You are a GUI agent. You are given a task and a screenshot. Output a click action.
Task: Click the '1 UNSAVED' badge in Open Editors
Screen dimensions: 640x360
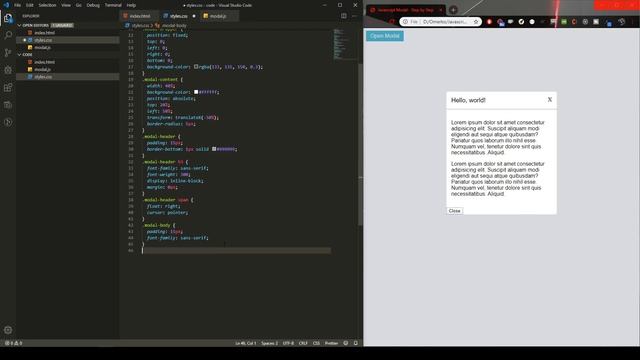62,25
